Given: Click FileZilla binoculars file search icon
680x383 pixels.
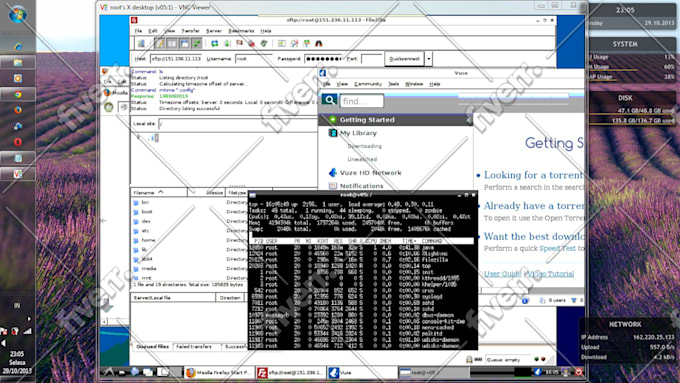Looking at the screenshot, I should click(319, 43).
